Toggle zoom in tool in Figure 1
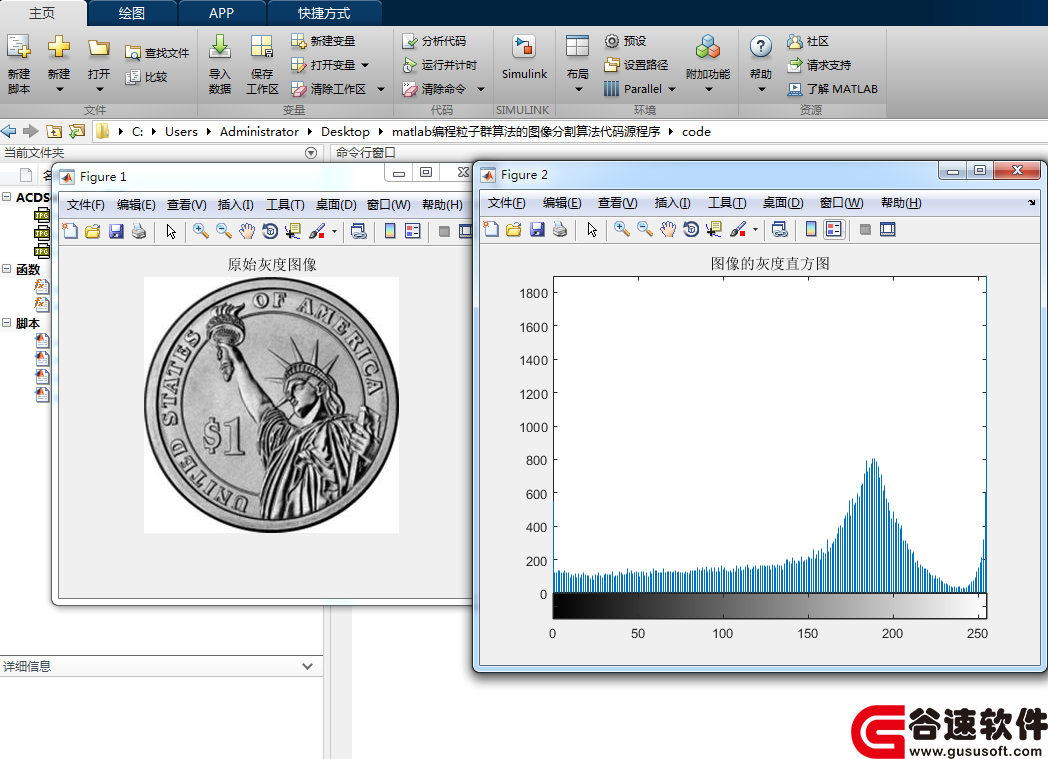This screenshot has height=759, width=1048. pos(201,231)
